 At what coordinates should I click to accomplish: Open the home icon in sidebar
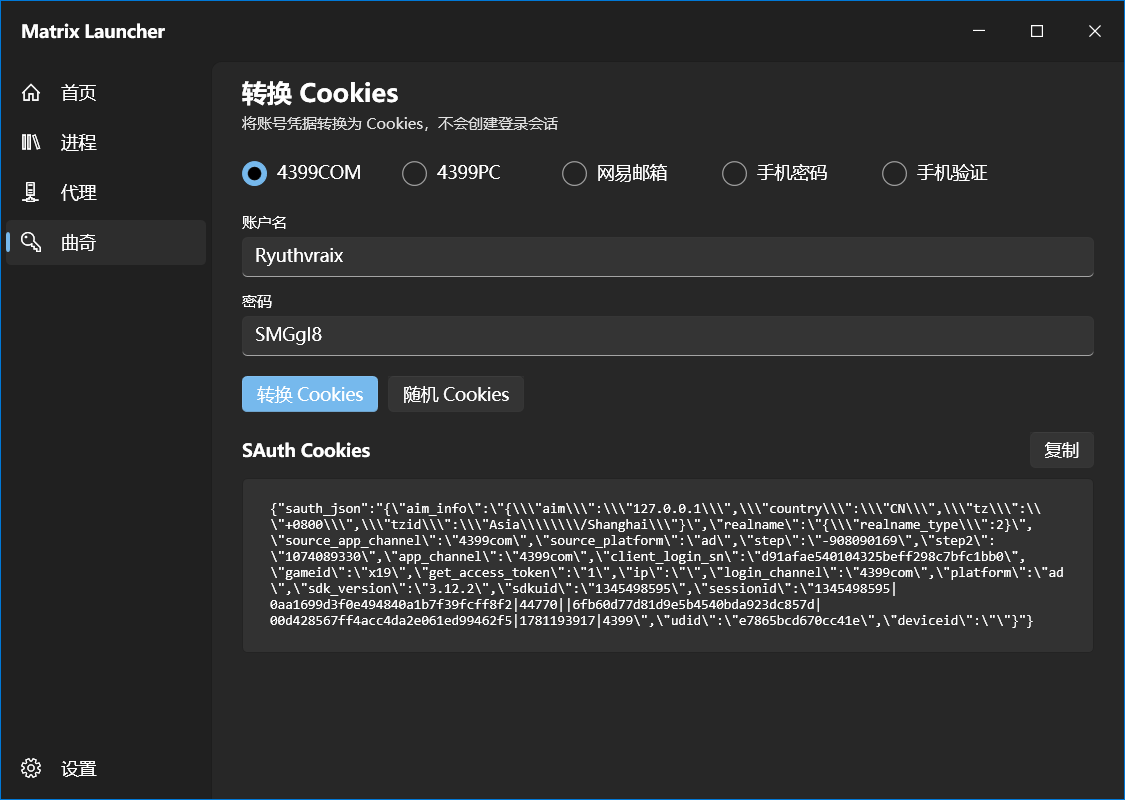click(31, 93)
